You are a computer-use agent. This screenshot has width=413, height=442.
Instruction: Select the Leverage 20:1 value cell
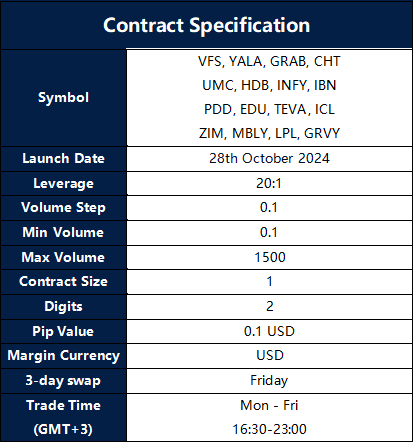[x=269, y=183]
